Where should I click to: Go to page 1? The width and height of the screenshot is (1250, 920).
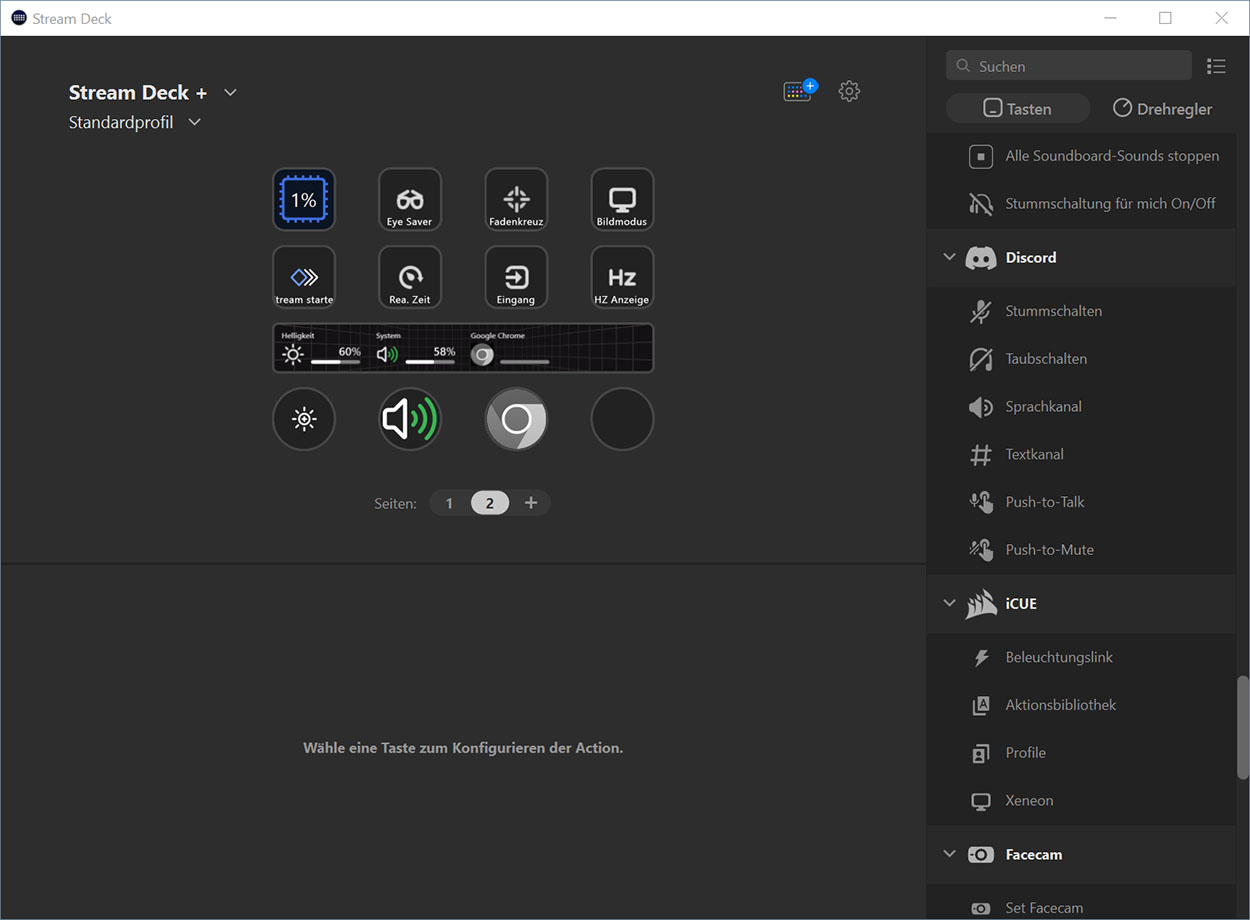[x=449, y=503]
